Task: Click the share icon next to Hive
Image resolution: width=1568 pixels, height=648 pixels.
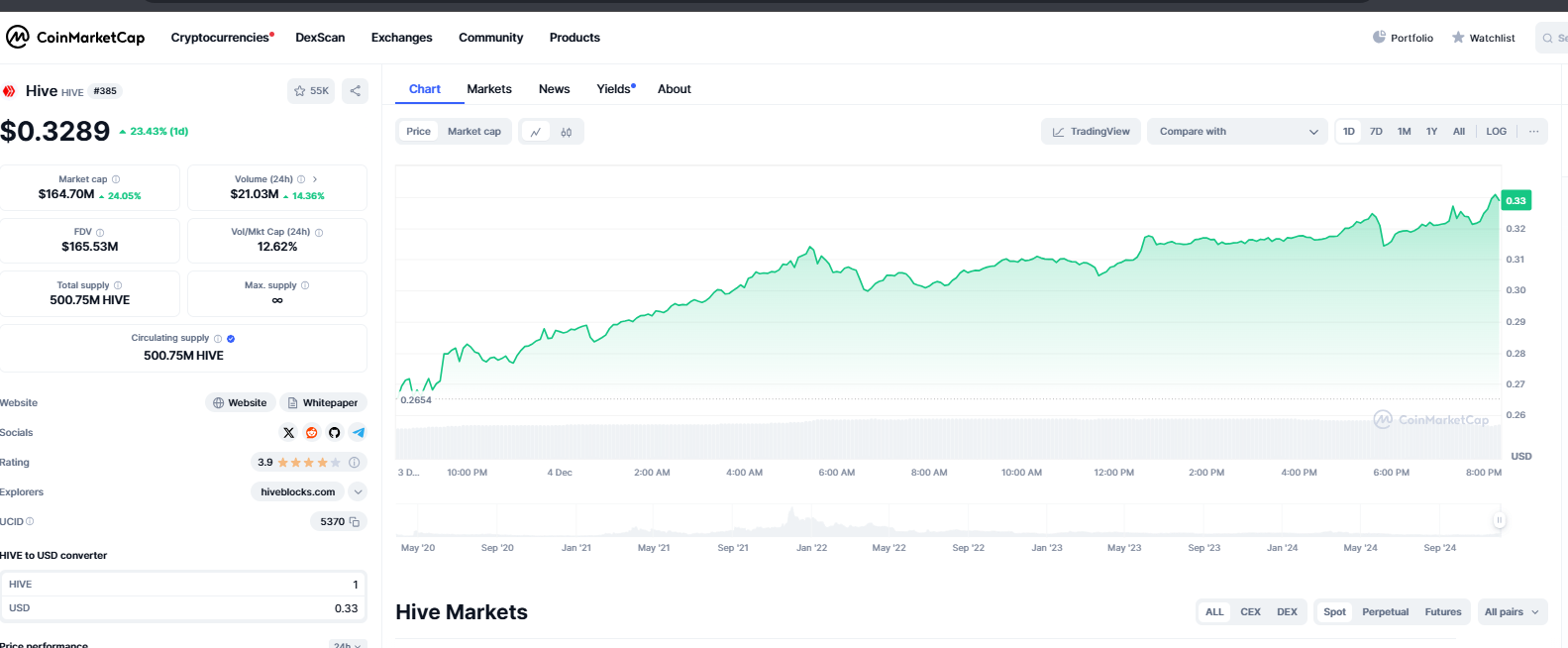Action: tap(355, 91)
